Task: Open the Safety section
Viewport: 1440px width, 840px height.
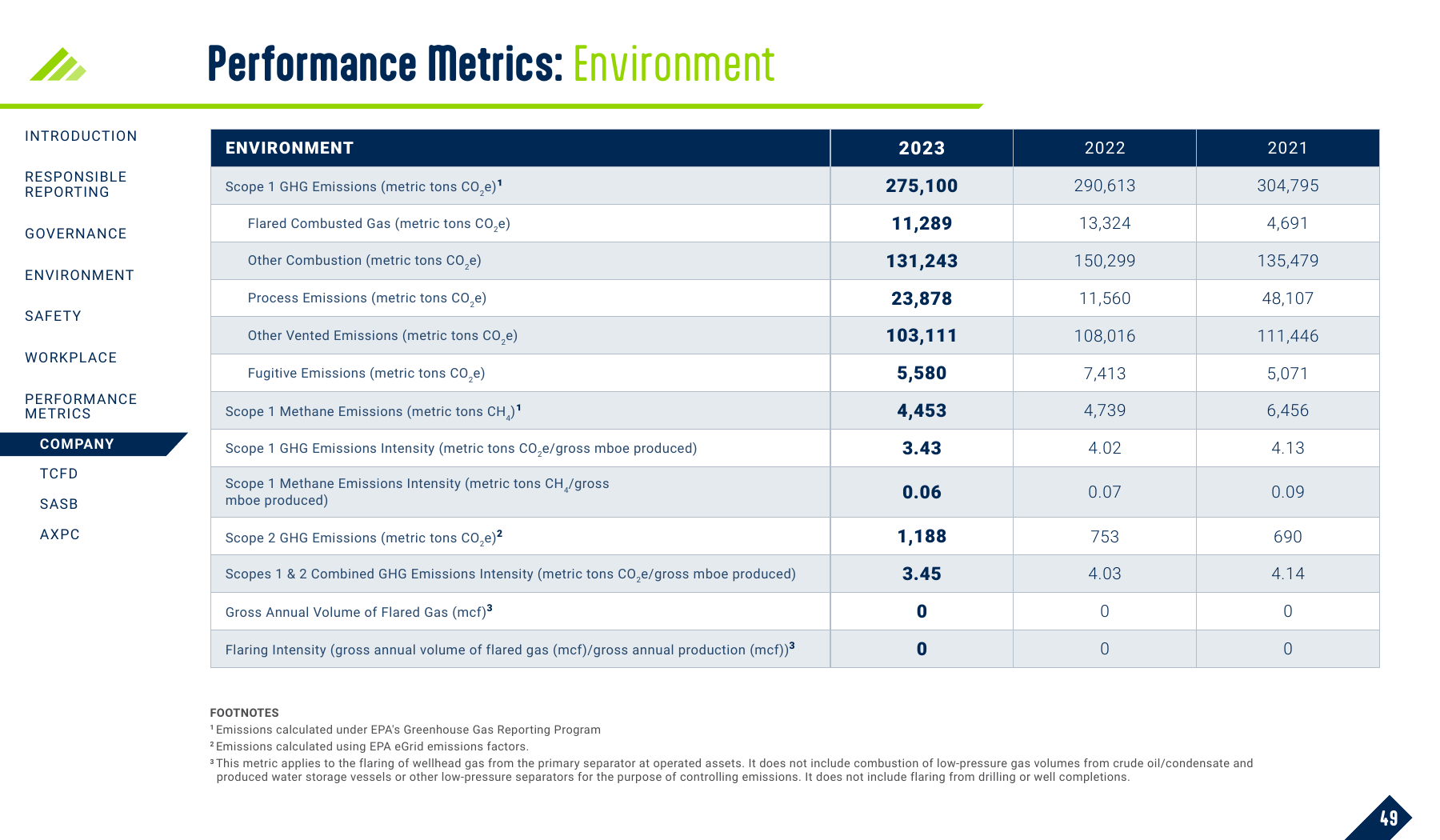Action: [x=53, y=316]
